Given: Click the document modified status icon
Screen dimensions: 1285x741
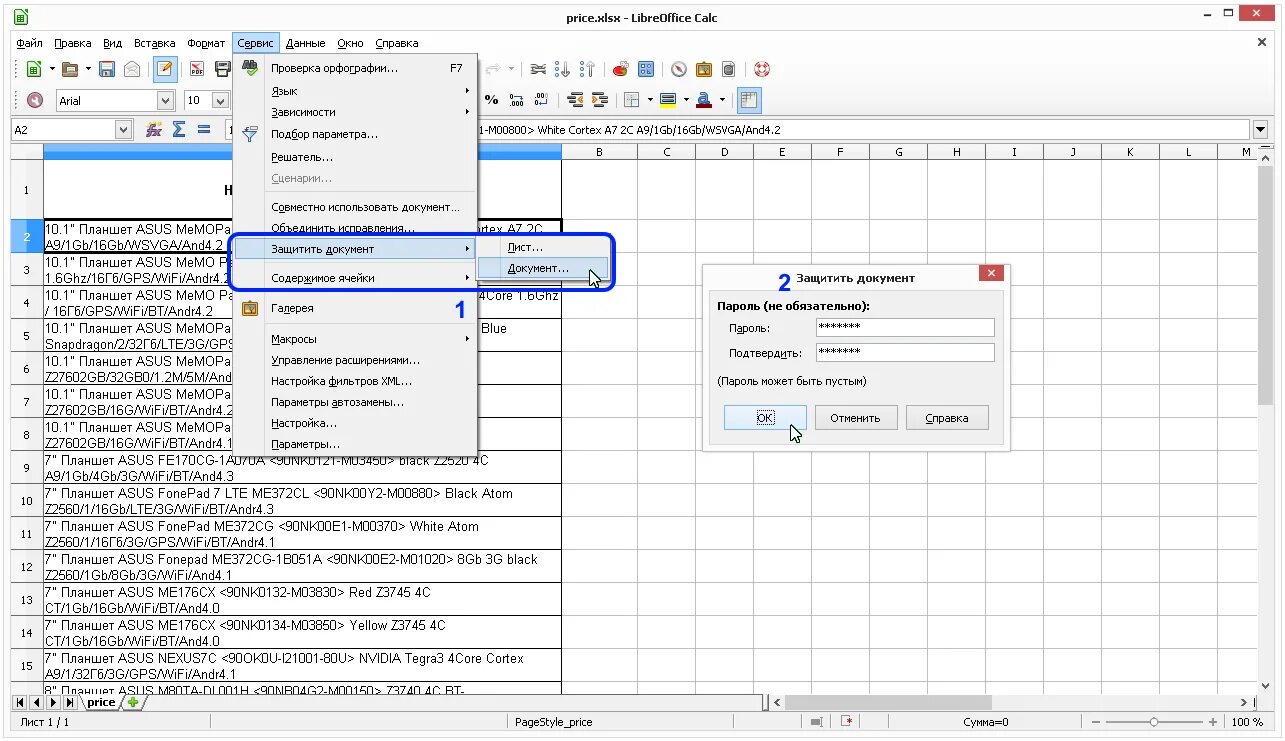Looking at the screenshot, I should click(847, 722).
